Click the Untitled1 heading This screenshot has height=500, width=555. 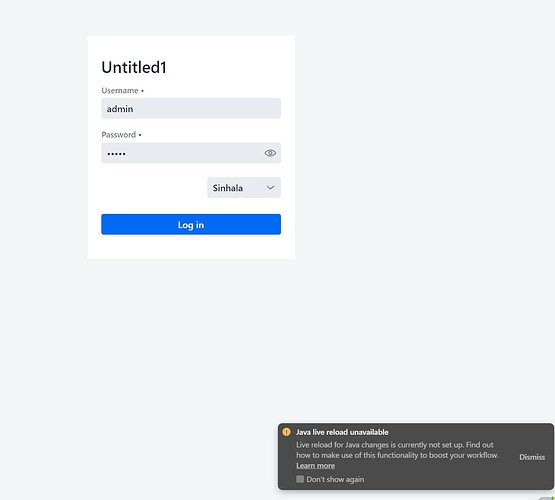134,67
